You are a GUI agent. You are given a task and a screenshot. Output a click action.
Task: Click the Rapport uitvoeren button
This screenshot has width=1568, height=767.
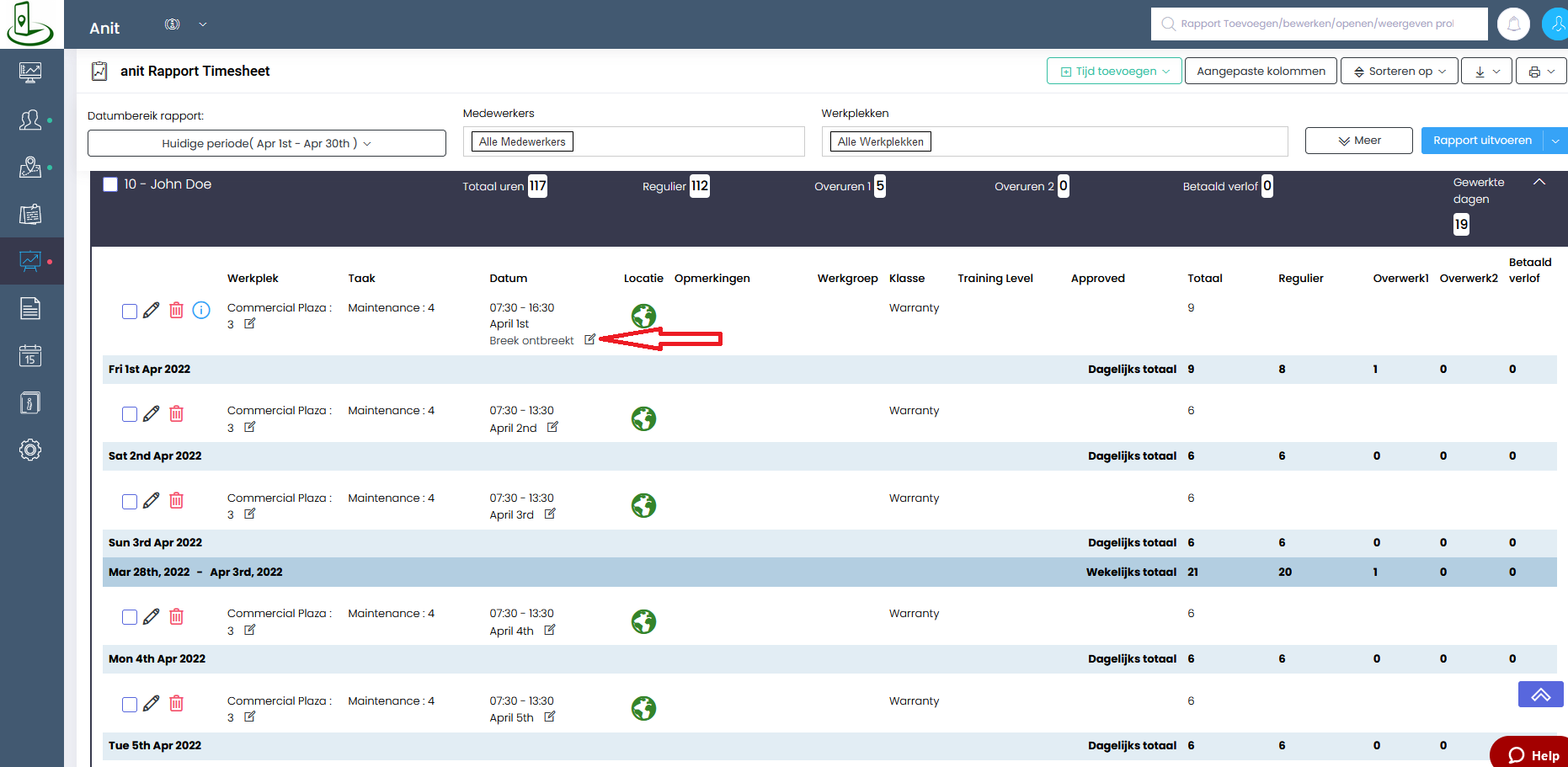click(1482, 141)
